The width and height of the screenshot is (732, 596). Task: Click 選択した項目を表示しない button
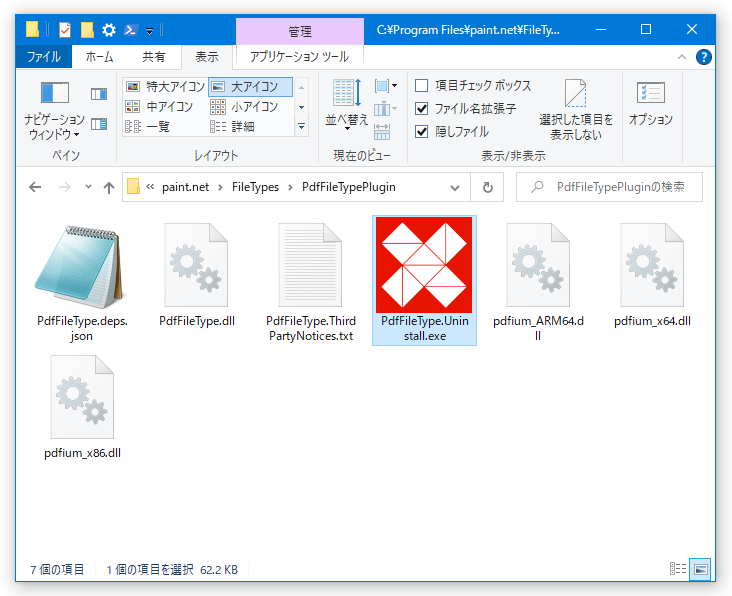click(x=576, y=110)
